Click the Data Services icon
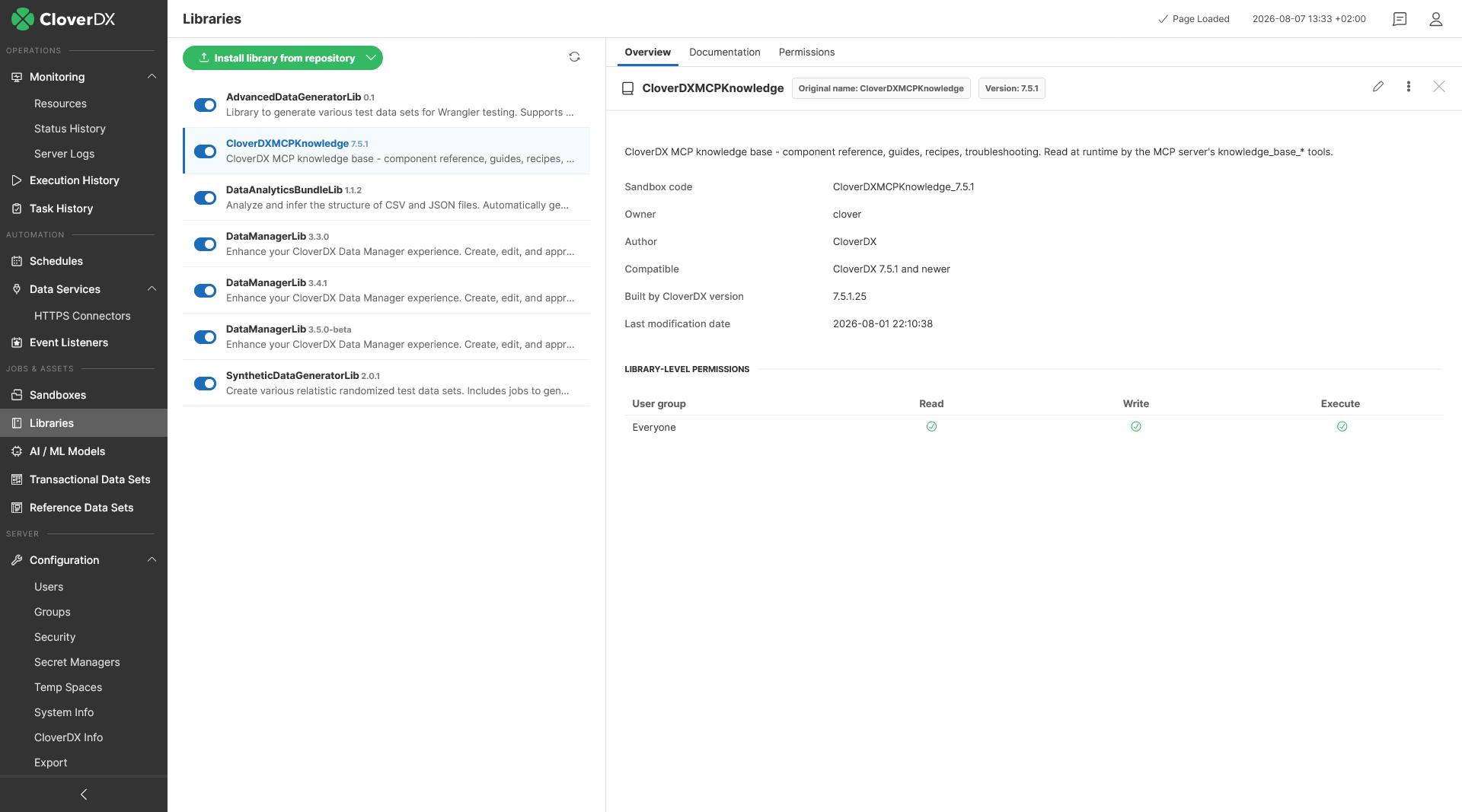This screenshot has height=812, width=1462. (17, 289)
